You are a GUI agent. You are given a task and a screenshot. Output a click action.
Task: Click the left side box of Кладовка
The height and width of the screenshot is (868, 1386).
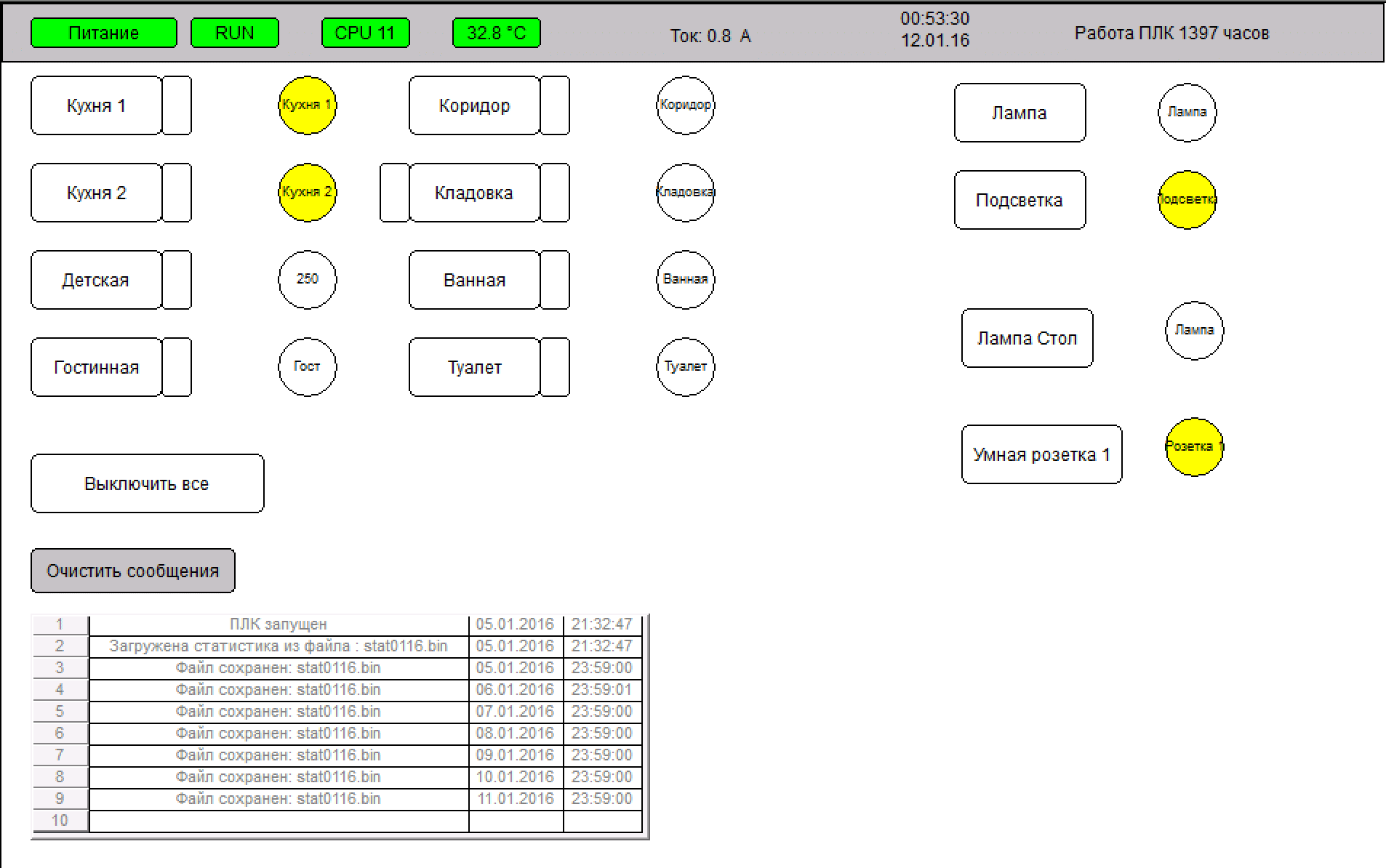click(394, 193)
